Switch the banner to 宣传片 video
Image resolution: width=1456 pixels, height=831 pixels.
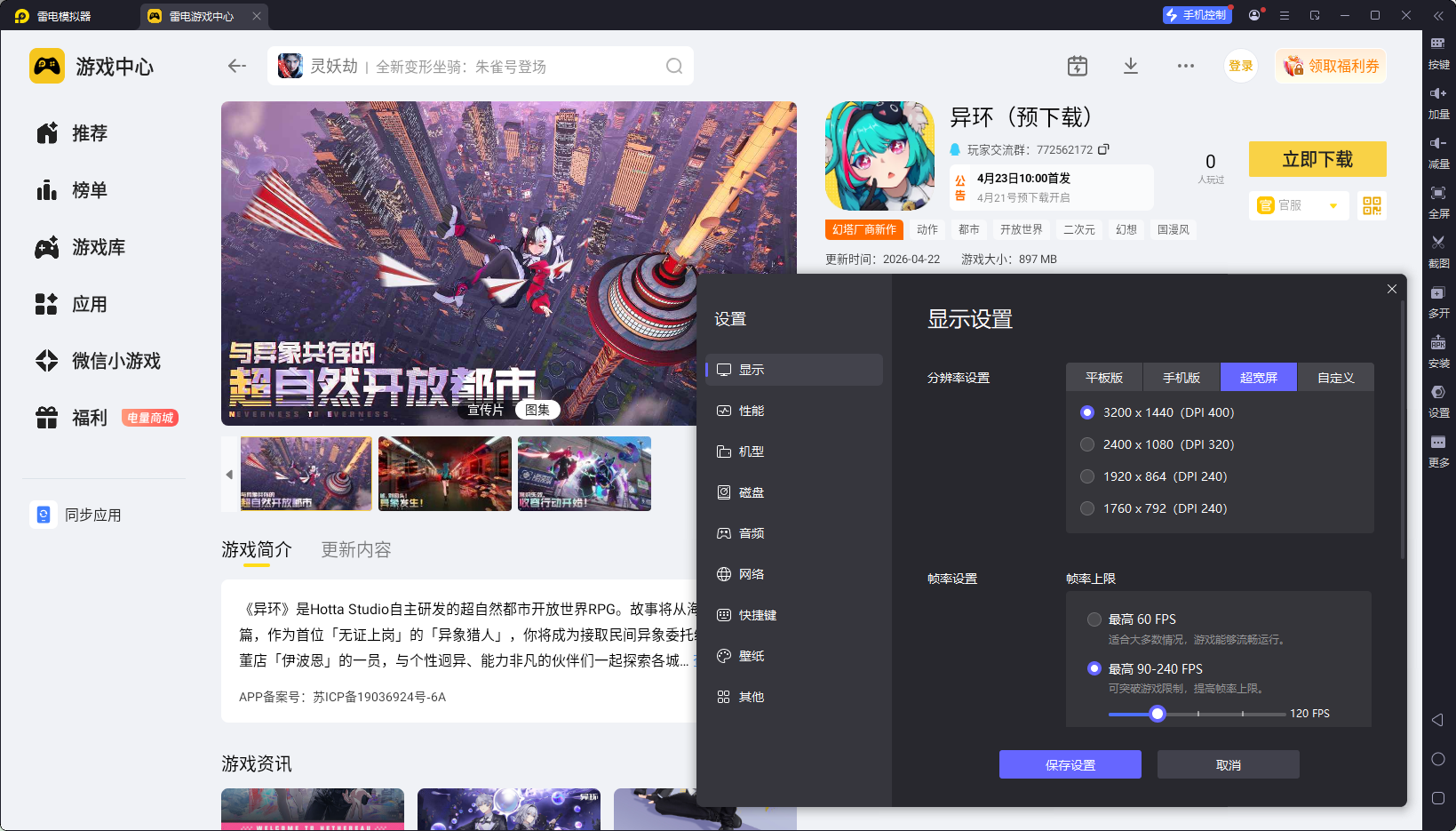tap(485, 410)
